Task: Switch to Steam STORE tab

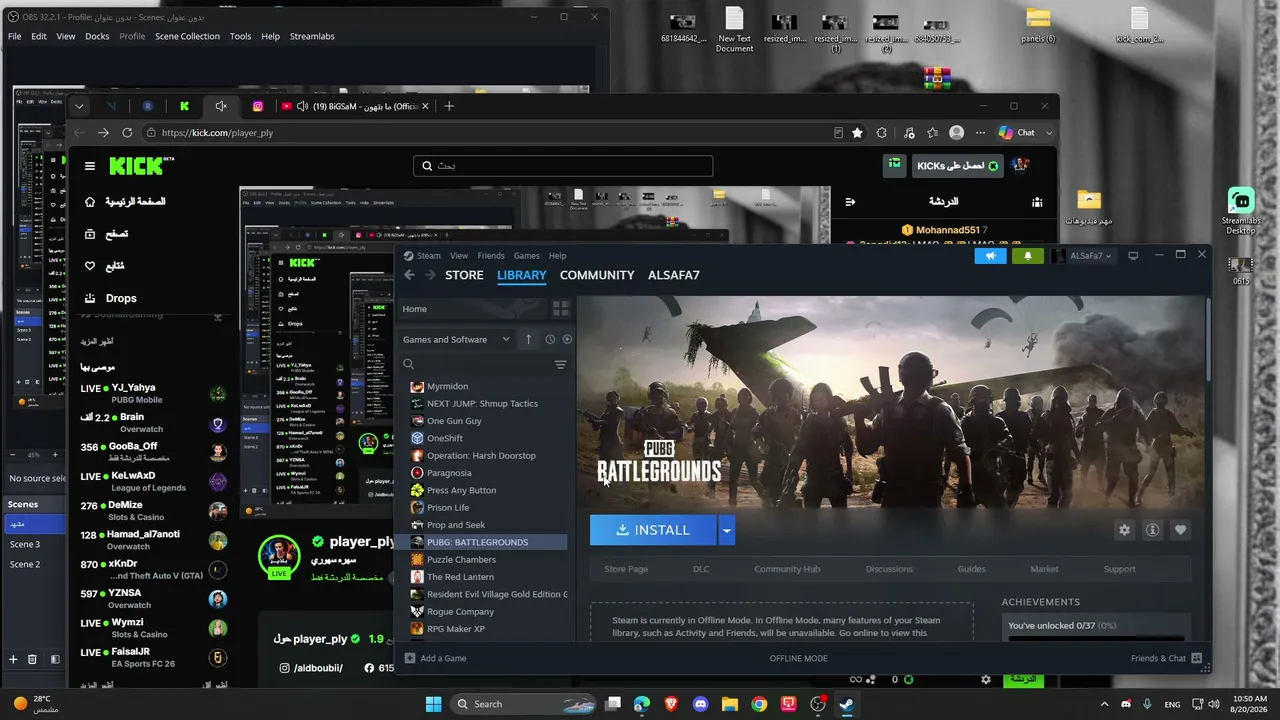Action: 464,275
